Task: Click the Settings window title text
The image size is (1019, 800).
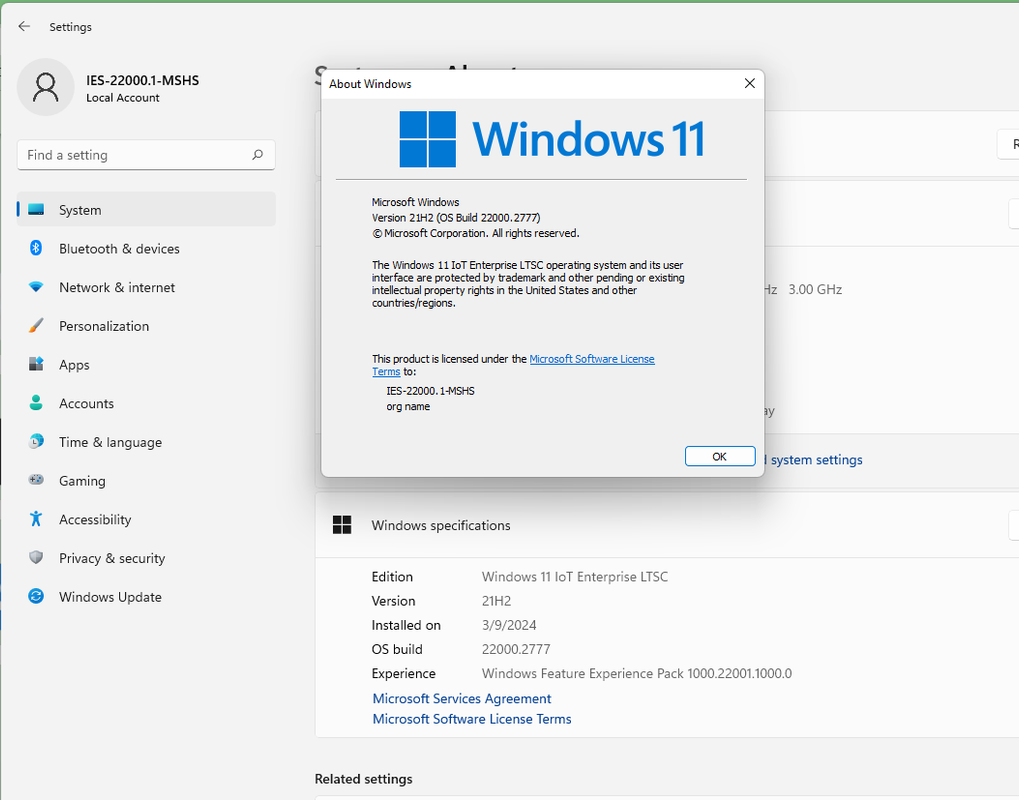Action: [70, 27]
